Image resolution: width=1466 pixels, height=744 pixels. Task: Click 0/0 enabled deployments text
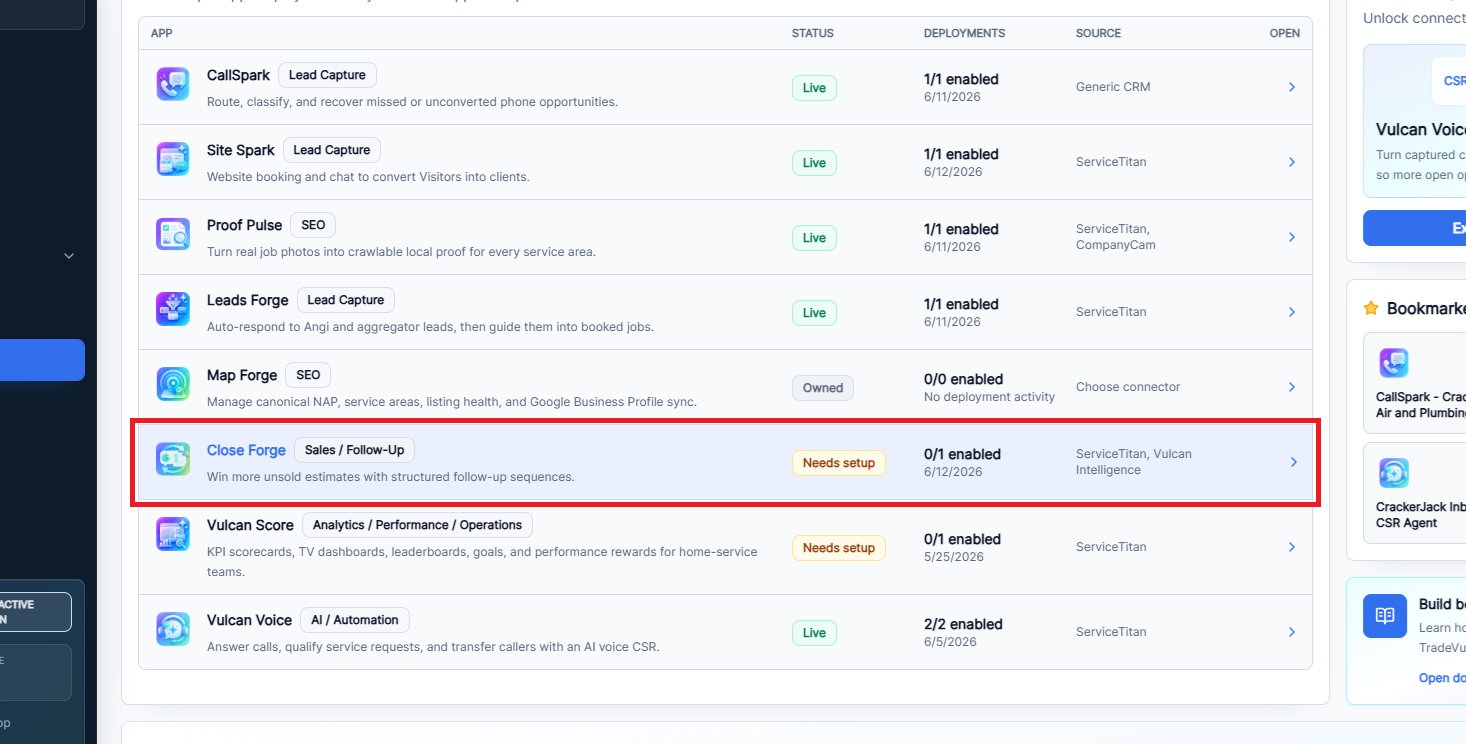(963, 379)
